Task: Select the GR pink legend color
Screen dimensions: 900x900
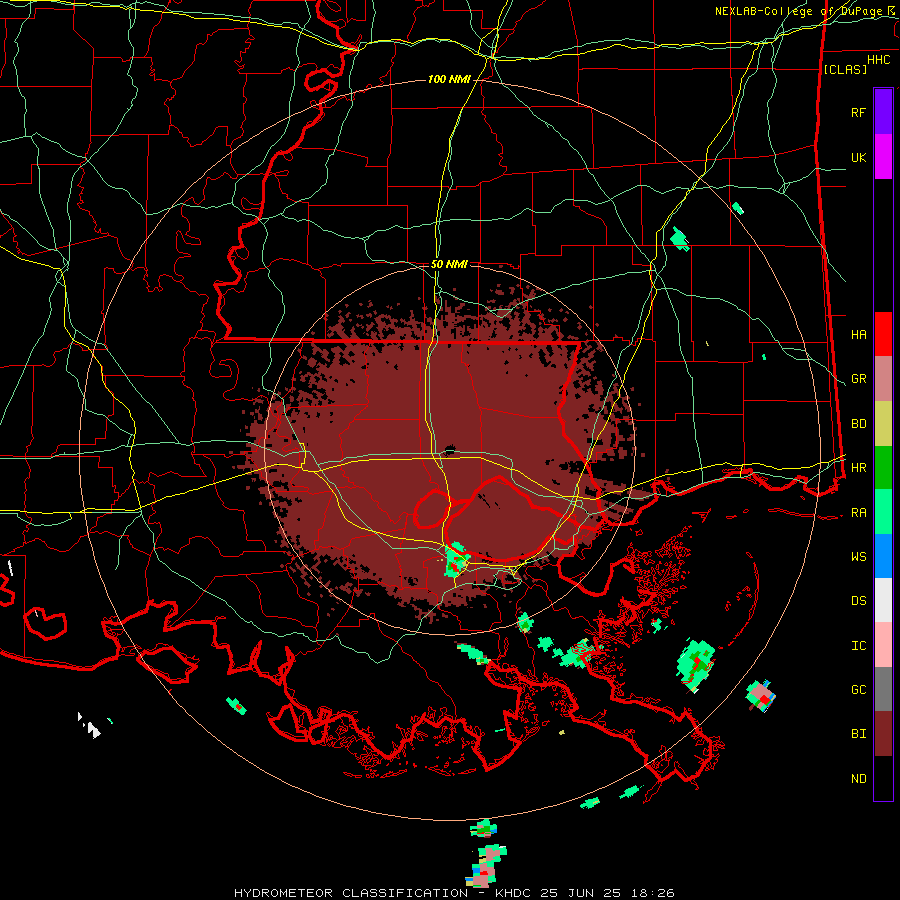Action: point(883,379)
